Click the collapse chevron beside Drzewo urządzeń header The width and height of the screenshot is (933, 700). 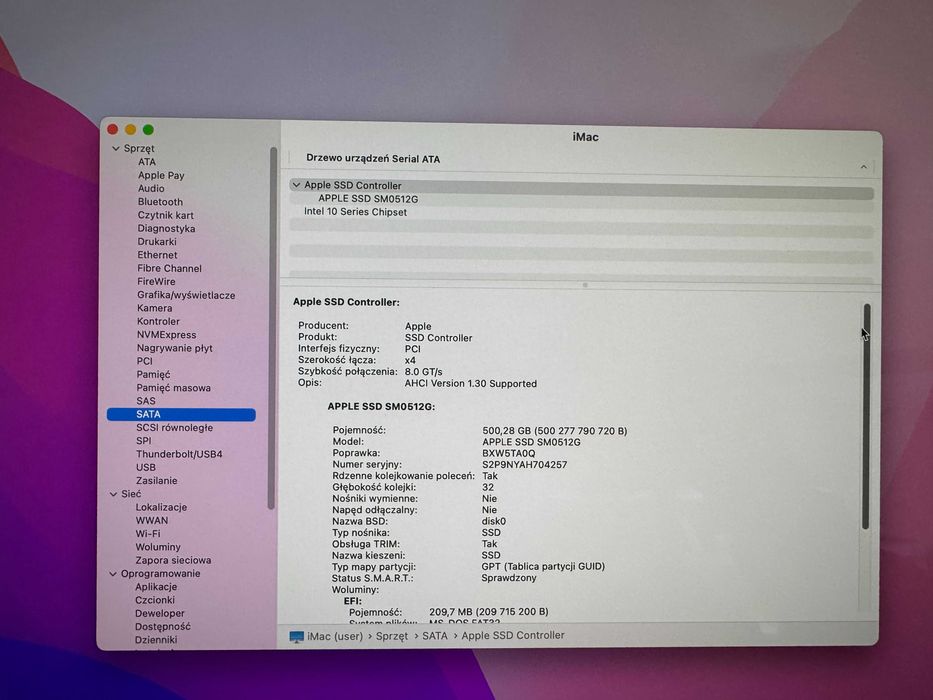coord(863,167)
